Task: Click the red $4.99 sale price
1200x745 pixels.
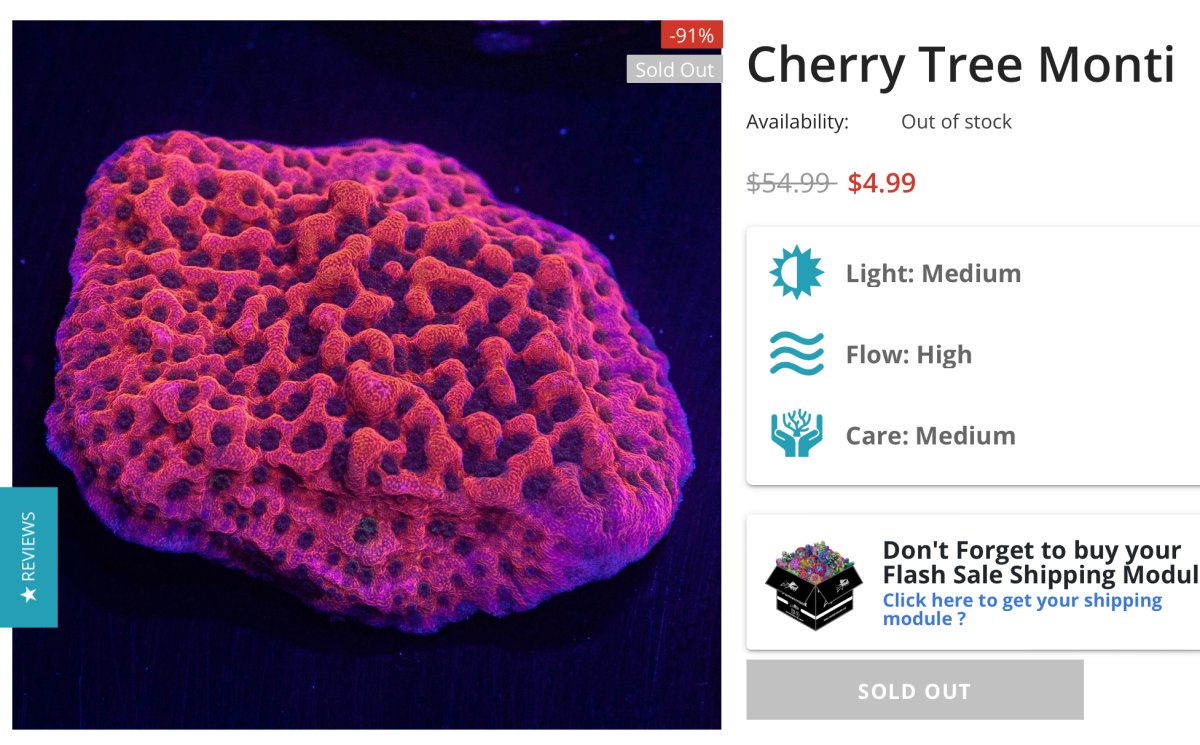Action: click(x=881, y=183)
